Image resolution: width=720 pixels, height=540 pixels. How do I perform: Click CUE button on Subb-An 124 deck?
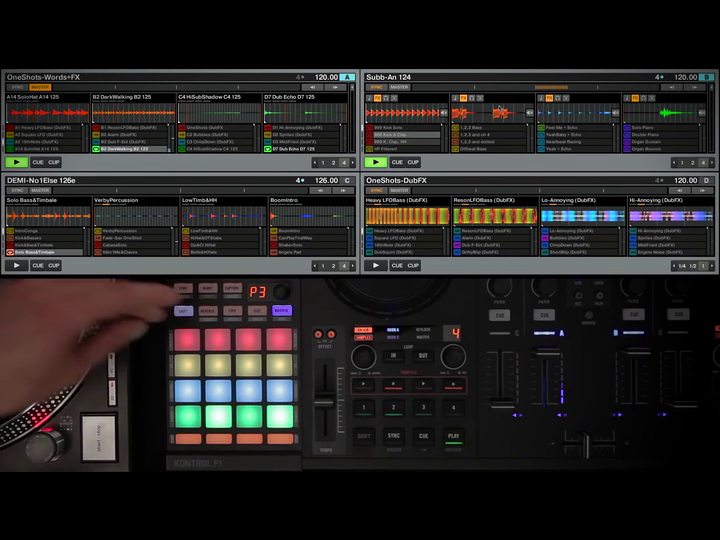point(398,162)
